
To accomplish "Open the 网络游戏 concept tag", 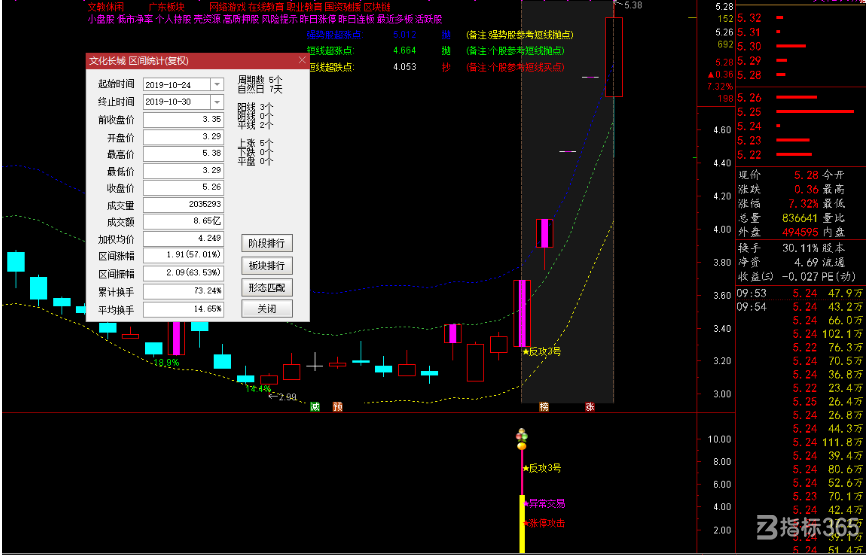I will tap(227, 7).
